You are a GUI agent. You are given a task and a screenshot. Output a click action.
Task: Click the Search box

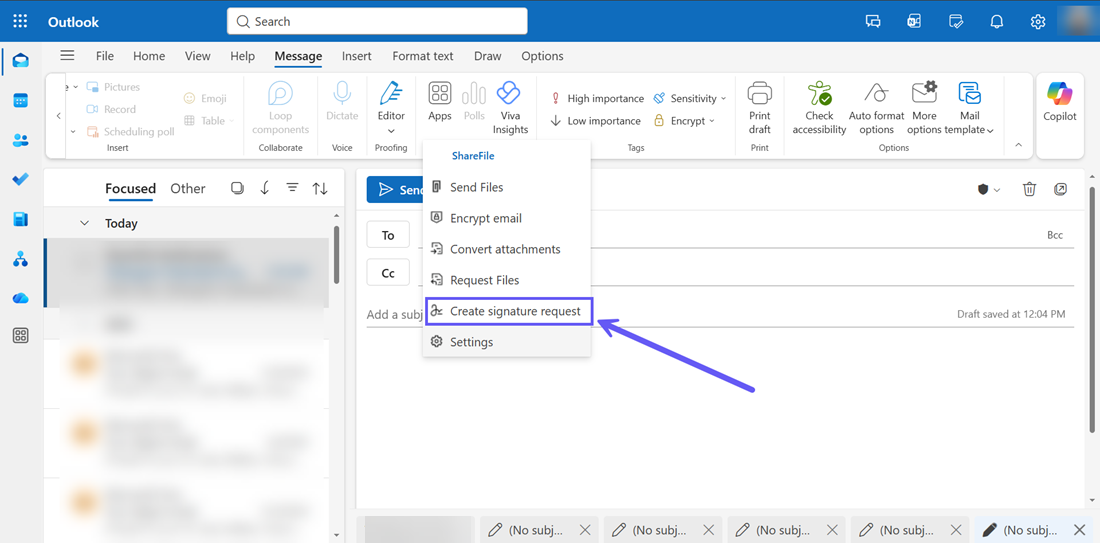pos(377,21)
